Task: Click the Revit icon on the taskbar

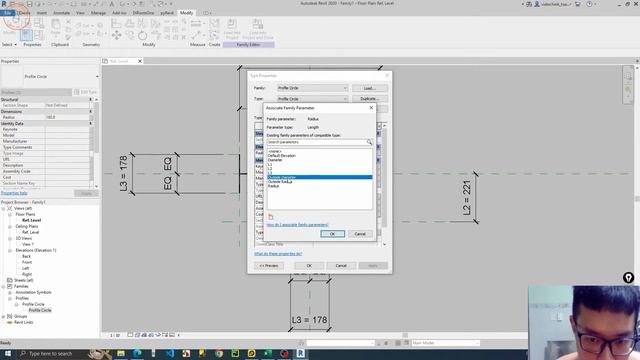Action: 300,353
